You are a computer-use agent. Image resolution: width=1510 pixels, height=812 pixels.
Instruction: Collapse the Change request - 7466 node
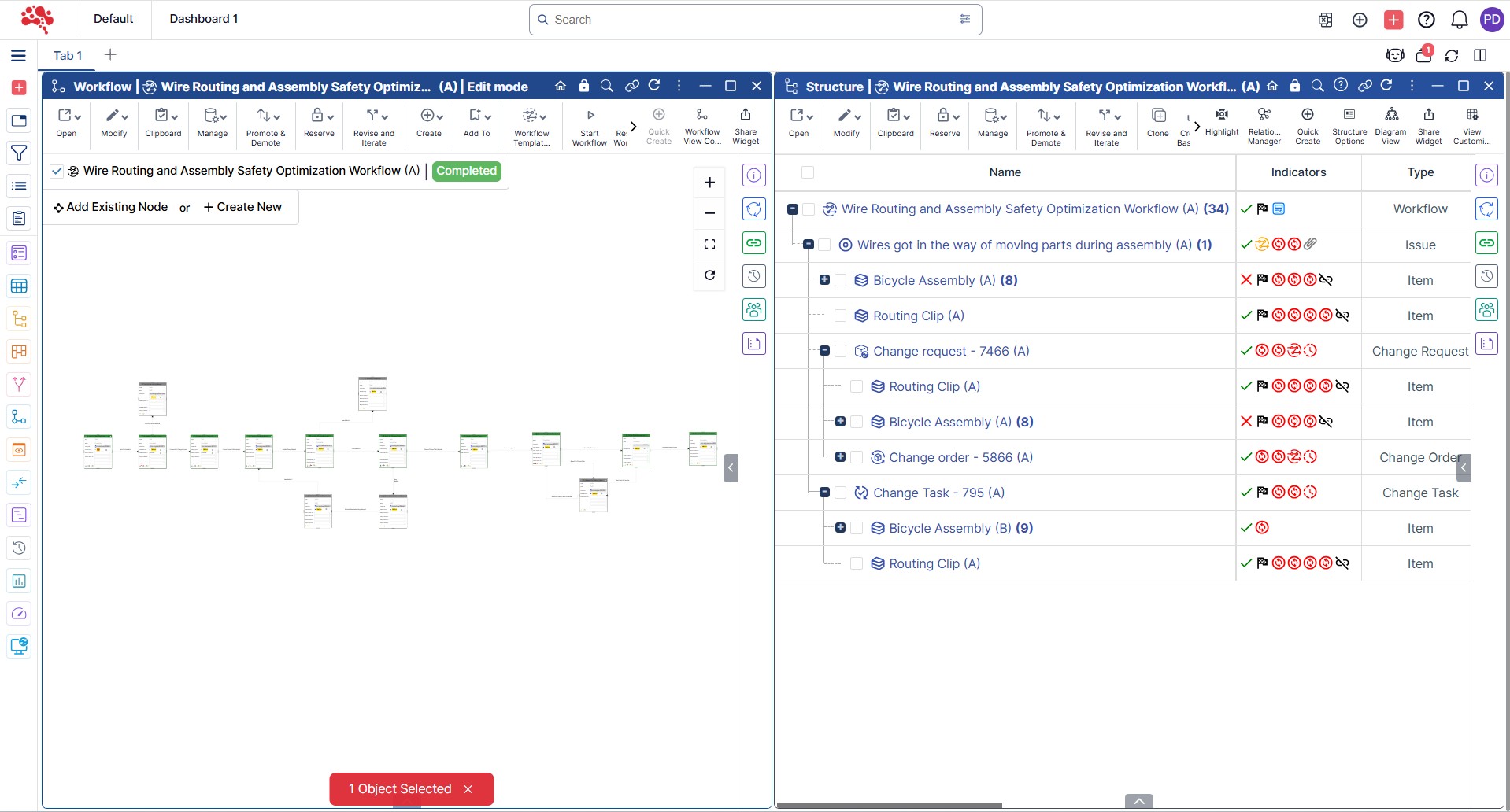point(824,351)
